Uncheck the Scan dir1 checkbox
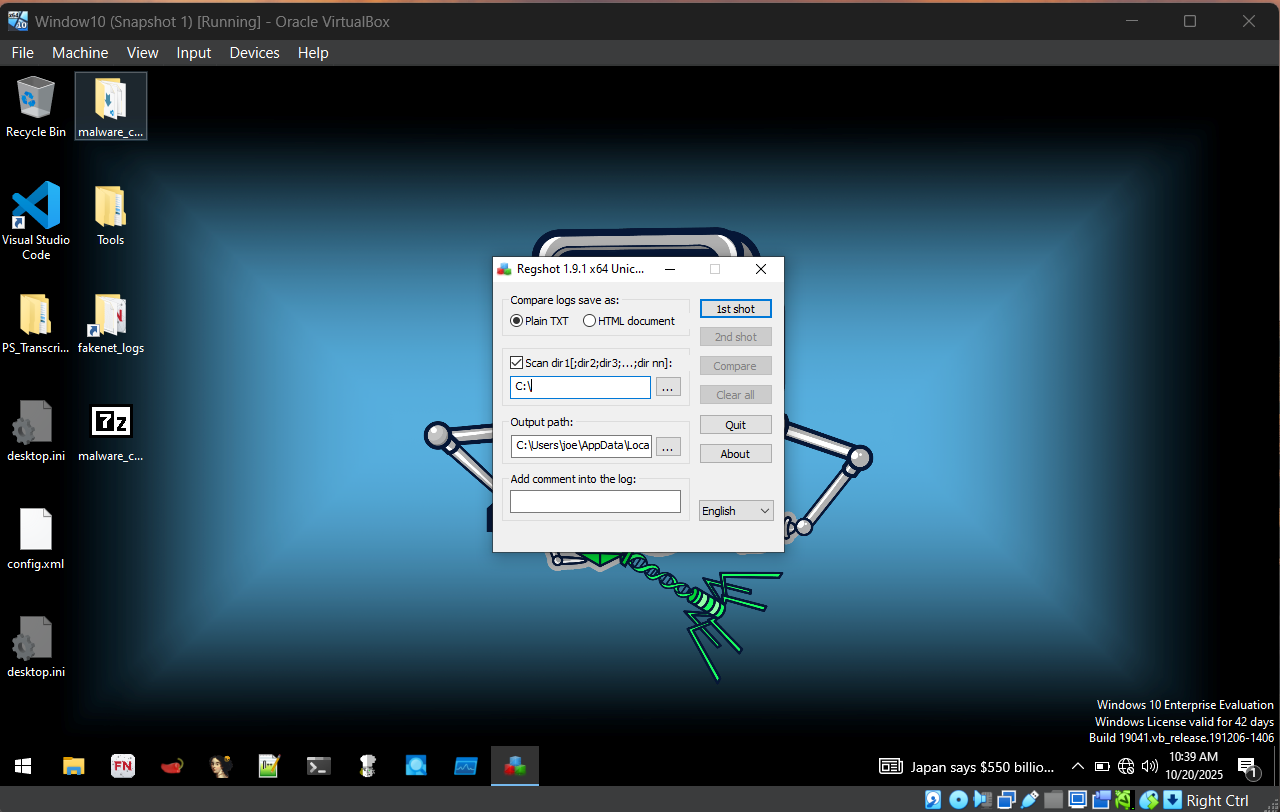1280x812 pixels. tap(516, 363)
